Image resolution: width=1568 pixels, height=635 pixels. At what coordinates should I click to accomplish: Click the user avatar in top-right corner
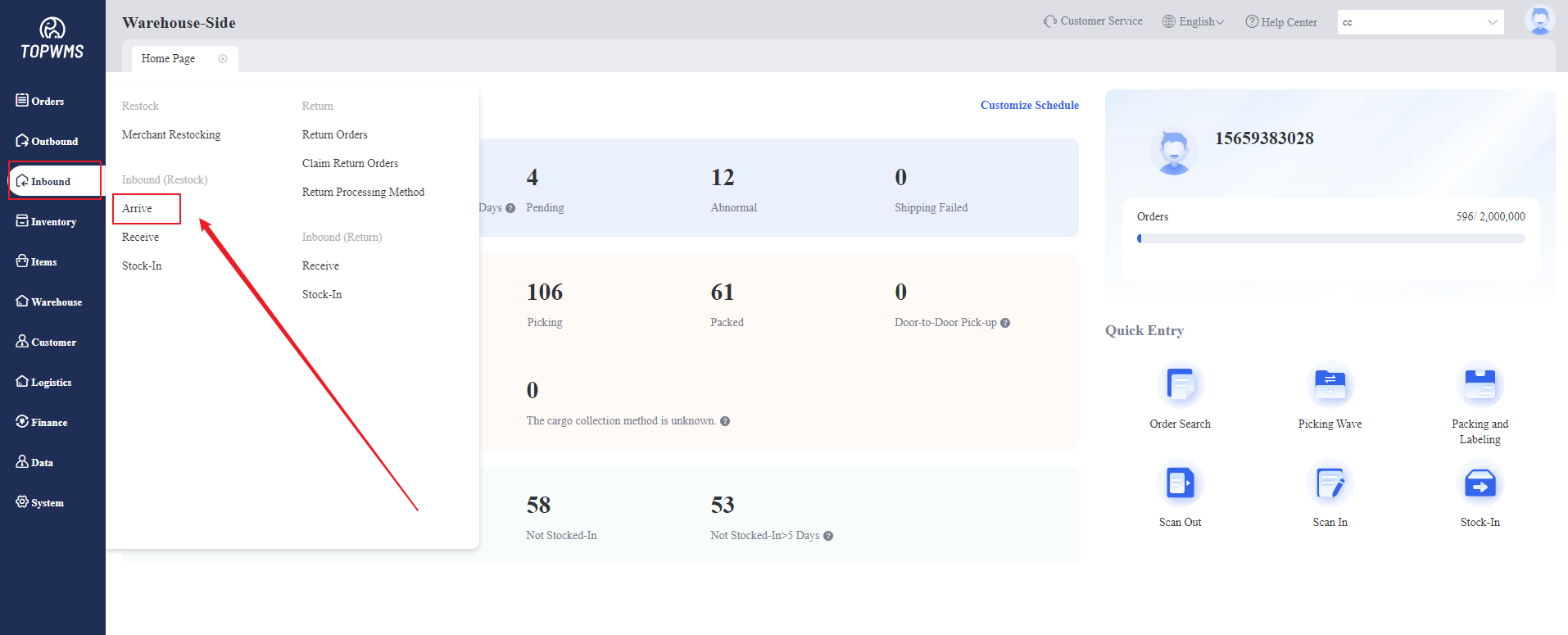(x=1539, y=20)
